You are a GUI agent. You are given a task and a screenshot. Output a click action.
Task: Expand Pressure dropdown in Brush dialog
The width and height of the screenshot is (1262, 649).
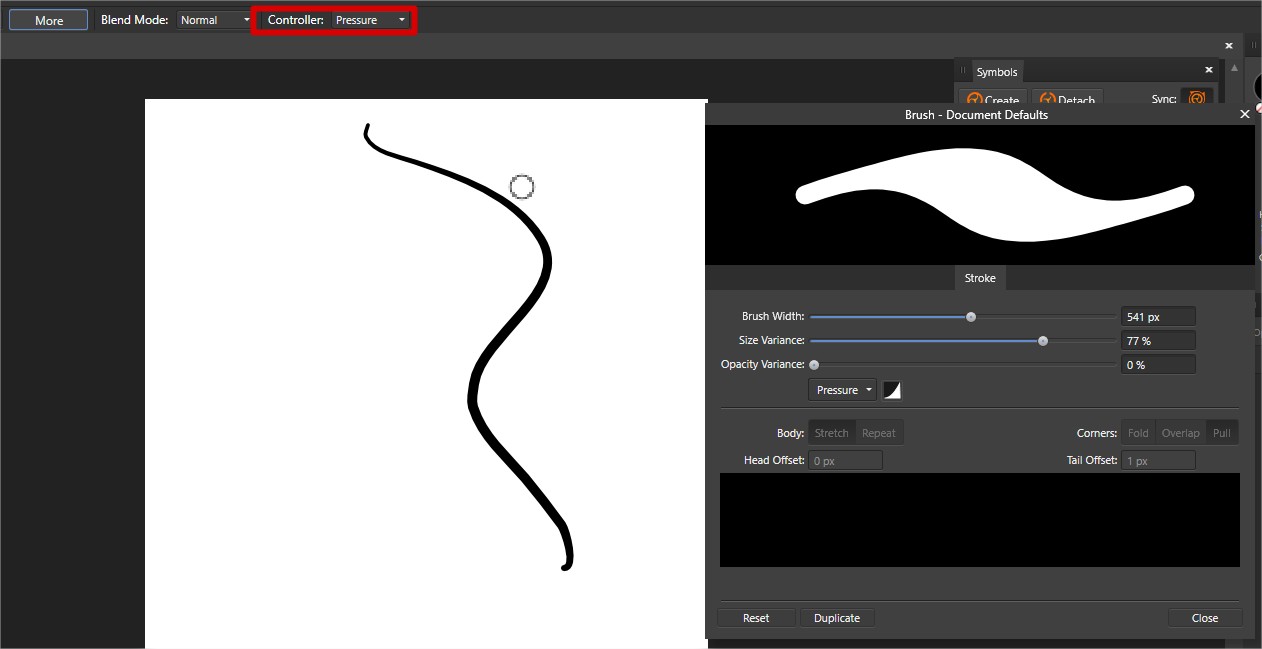[842, 390]
